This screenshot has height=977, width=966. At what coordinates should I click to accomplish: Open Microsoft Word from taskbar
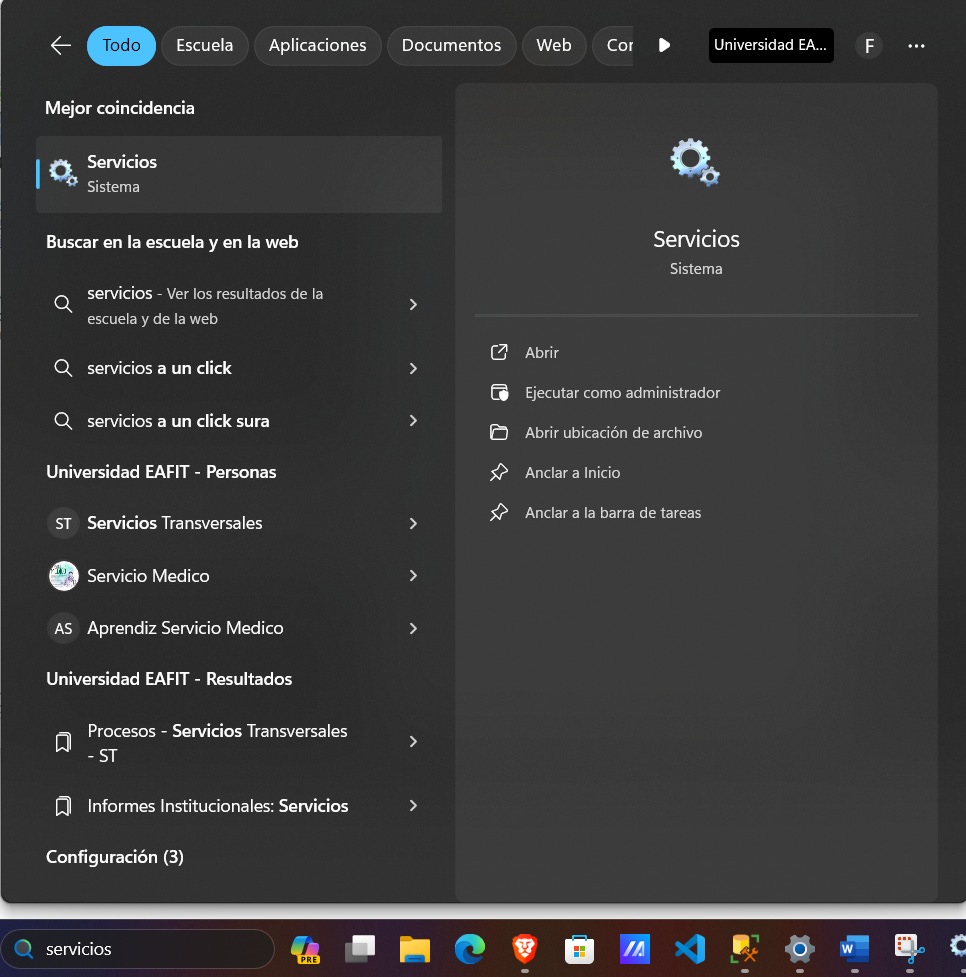click(854, 949)
